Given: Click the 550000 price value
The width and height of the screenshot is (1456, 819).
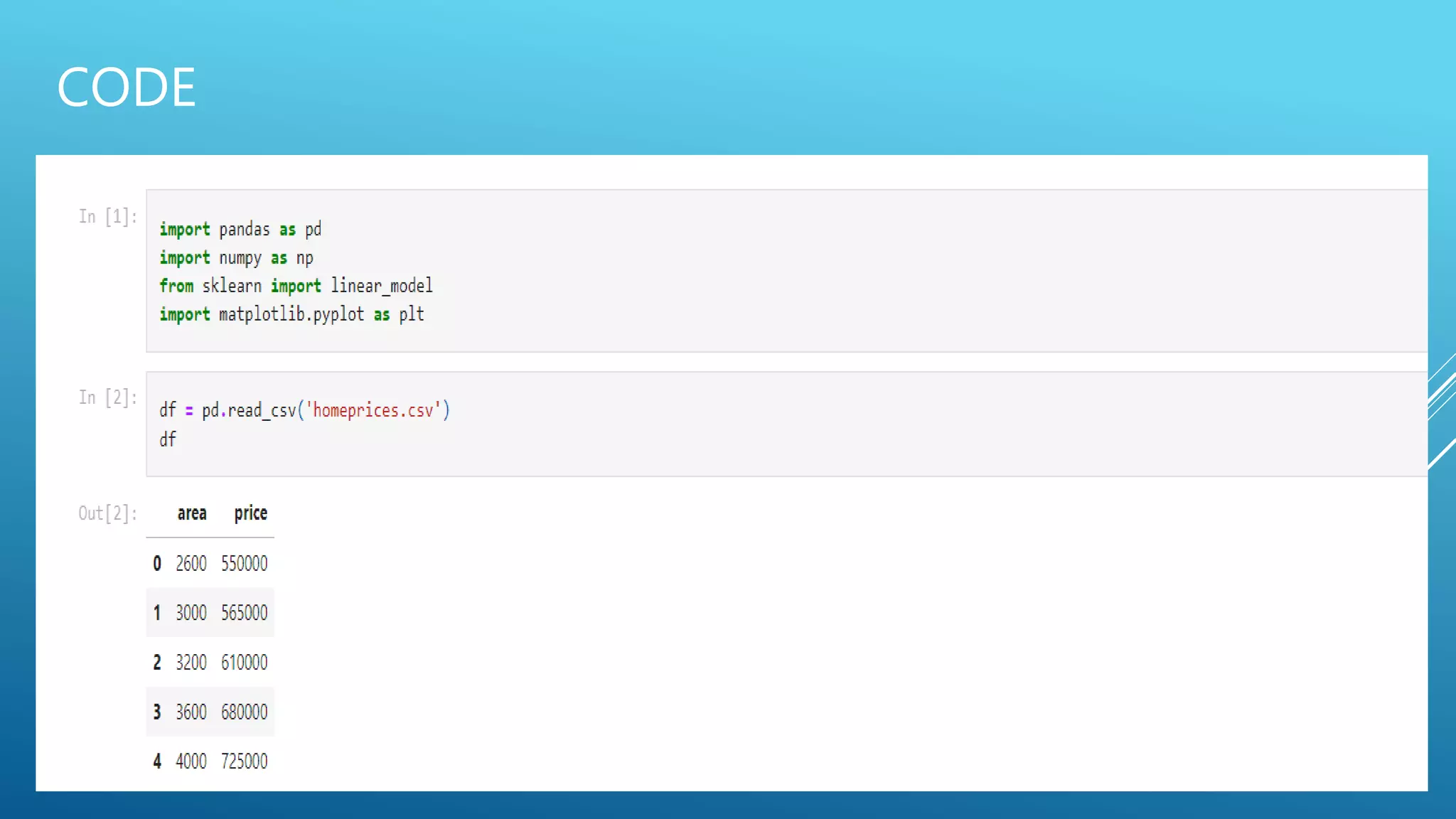Looking at the screenshot, I should pos(244,564).
